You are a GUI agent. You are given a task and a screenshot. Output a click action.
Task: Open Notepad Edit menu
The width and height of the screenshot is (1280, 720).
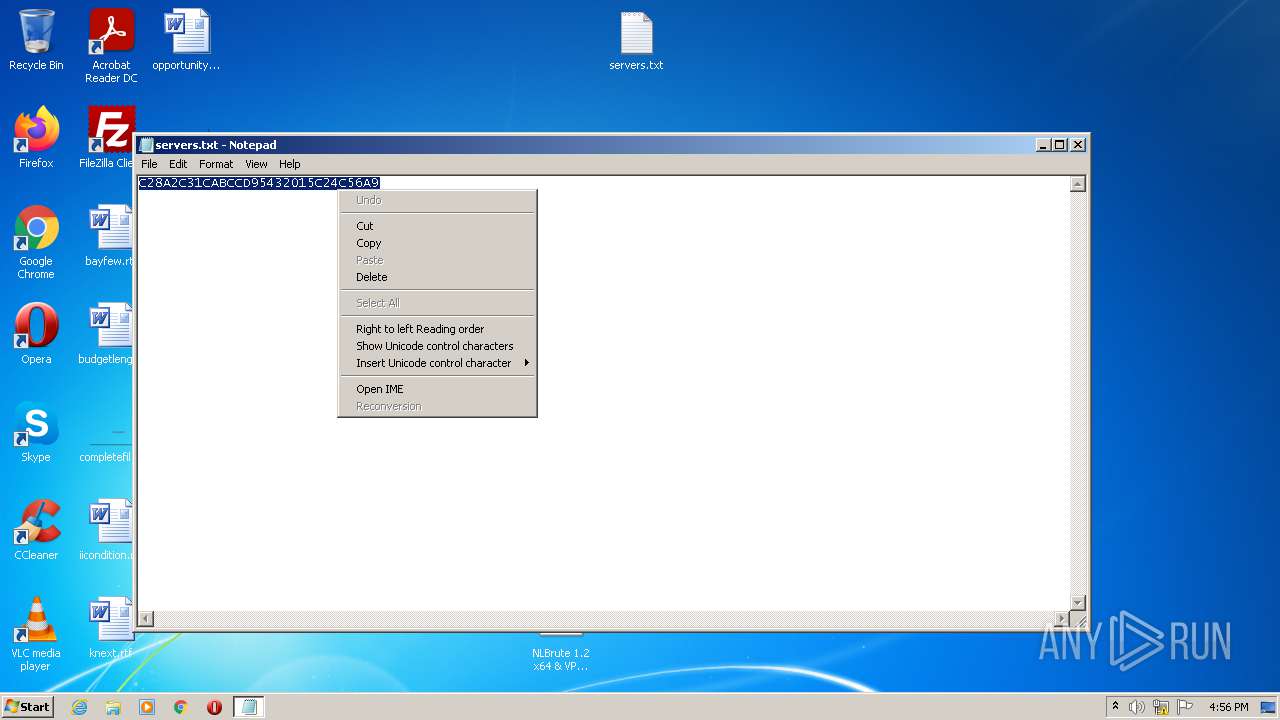click(x=178, y=164)
